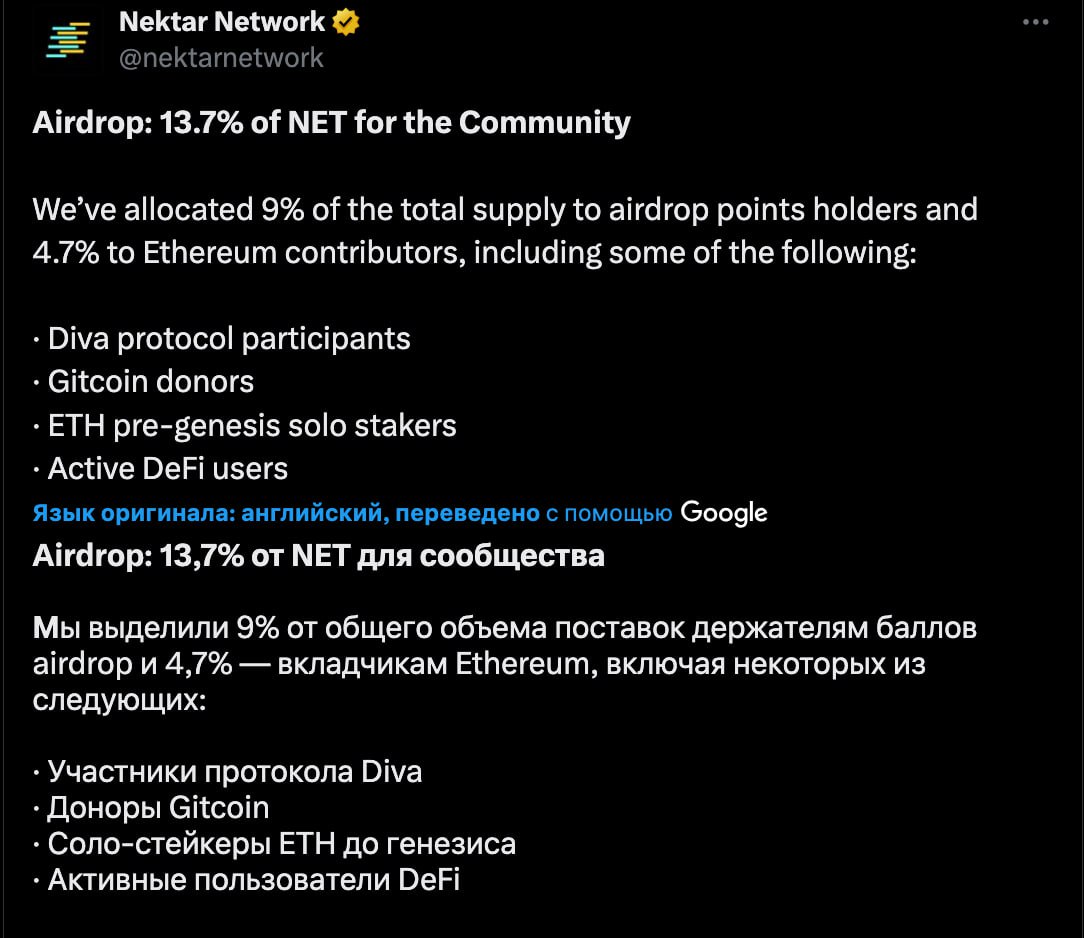The width and height of the screenshot is (1084, 938).
Task: Click the 'с помощью' translation text
Action: pyautogui.click(x=609, y=514)
